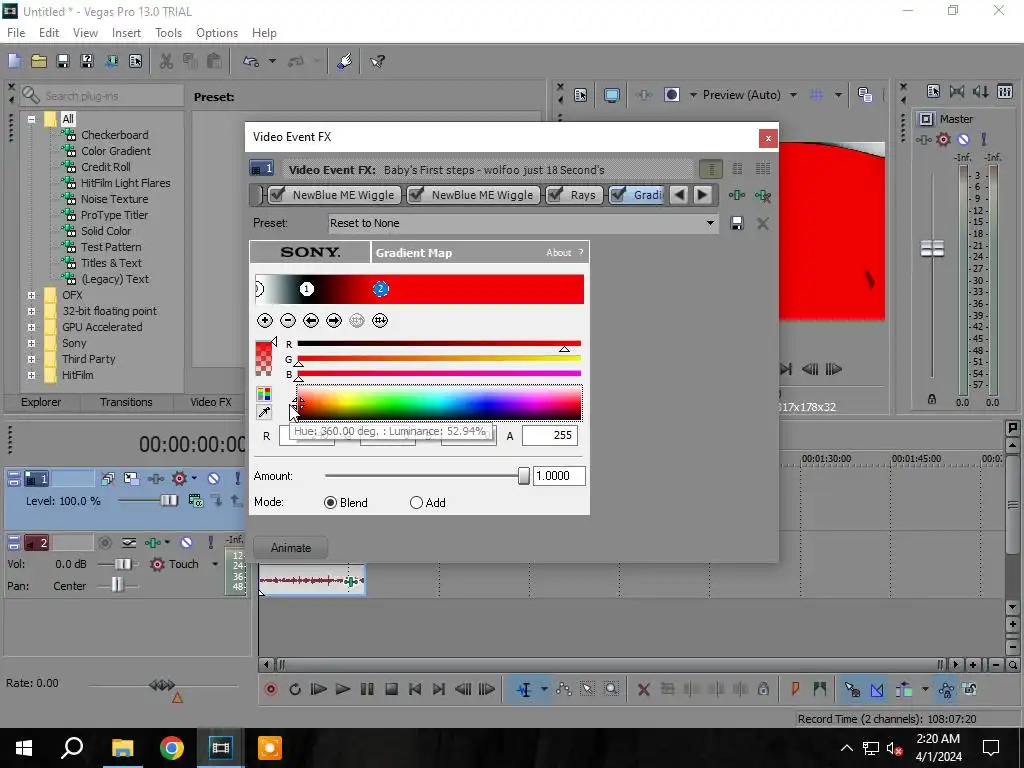Expand the Third Party folder
Viewport: 1024px width, 768px height.
tap(31, 359)
